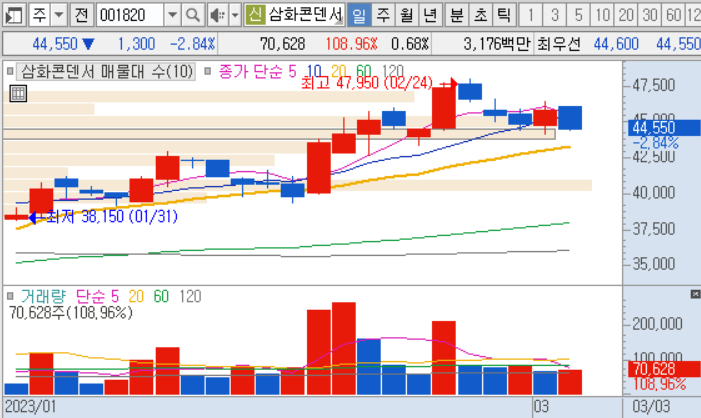The height and width of the screenshot is (418, 701).
Task: Click the magnifier search icon
Action: pos(193,15)
